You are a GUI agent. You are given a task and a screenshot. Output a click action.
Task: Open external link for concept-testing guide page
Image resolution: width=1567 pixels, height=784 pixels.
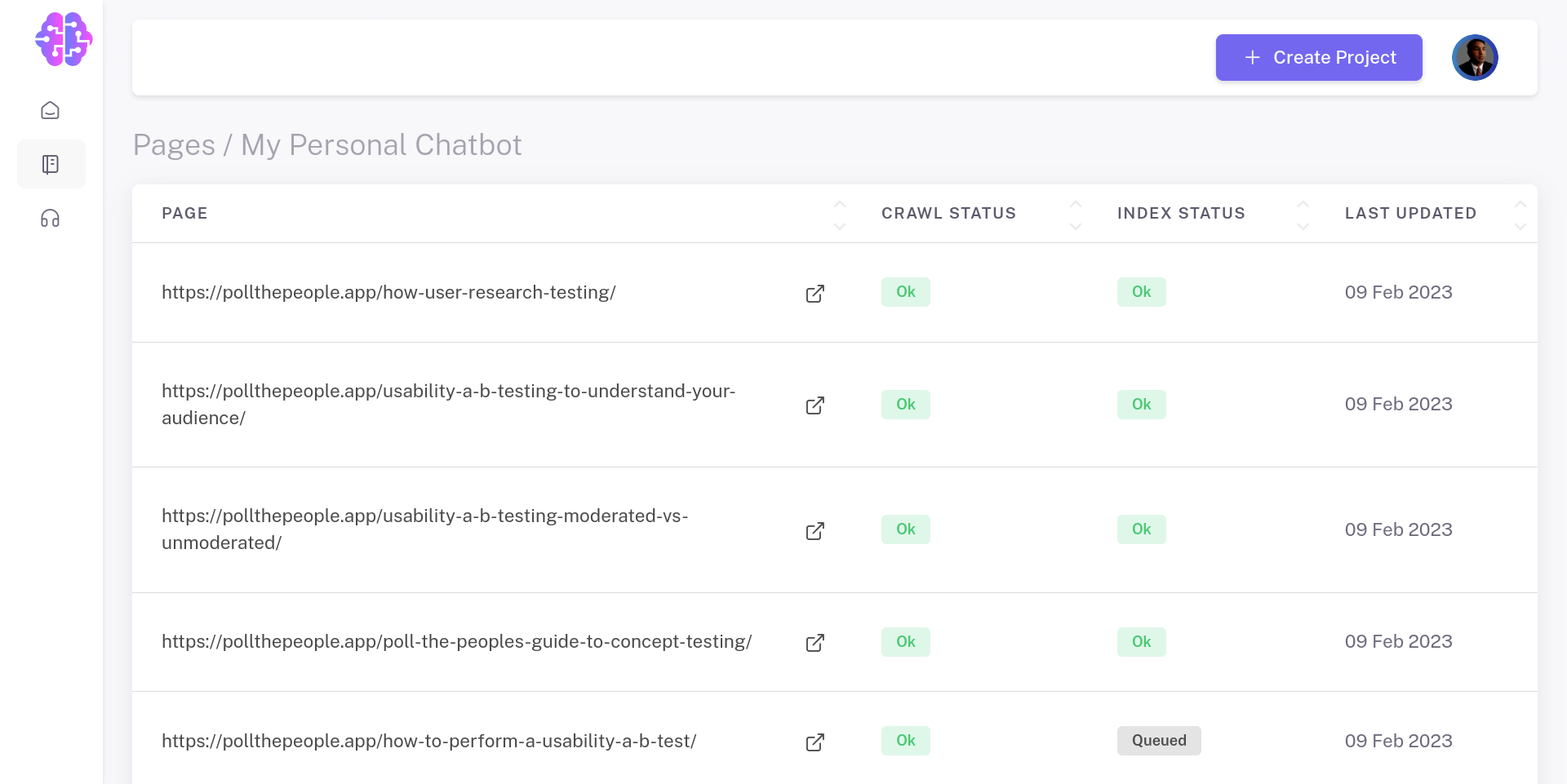point(815,643)
